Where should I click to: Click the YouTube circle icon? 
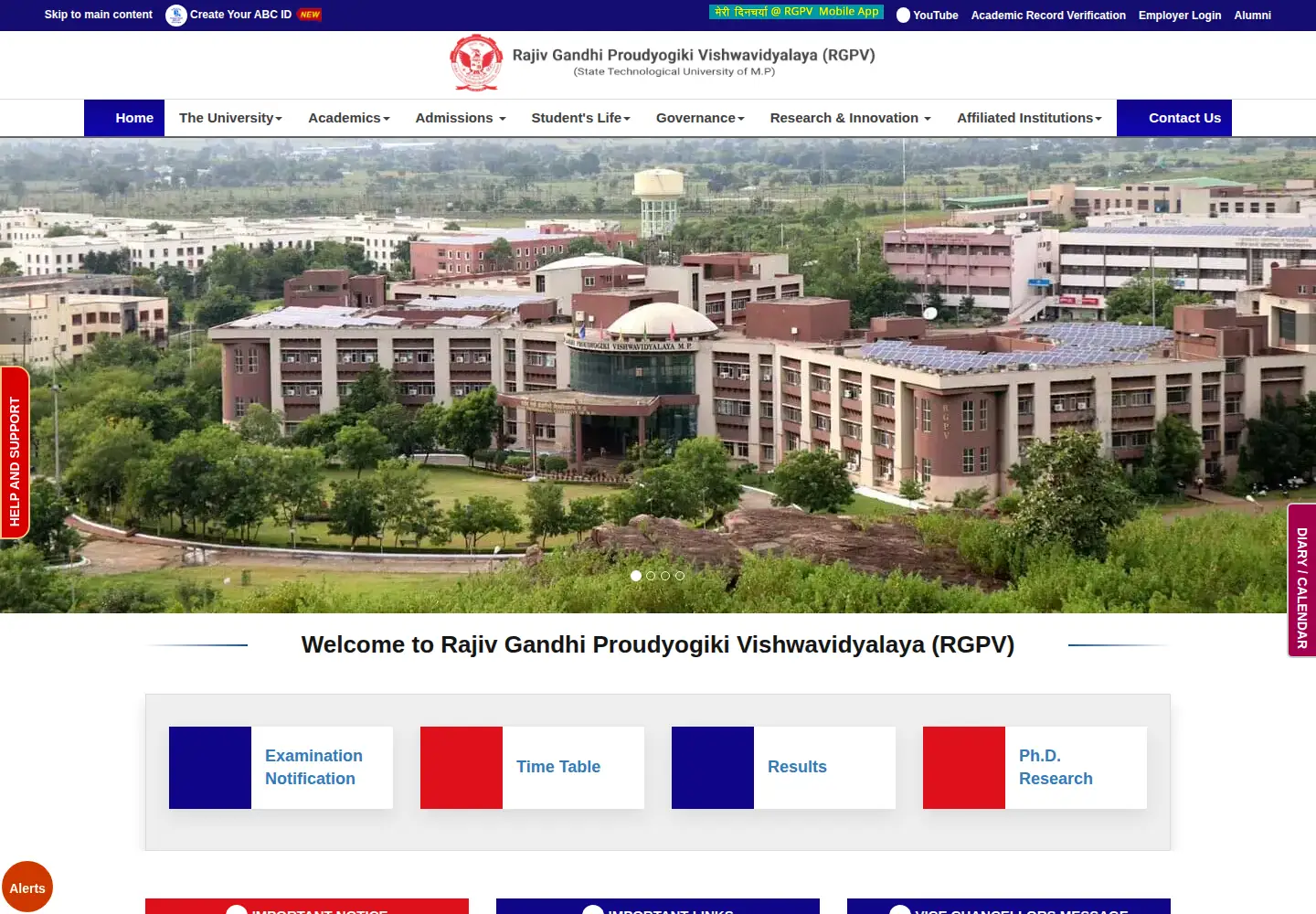pos(903,16)
